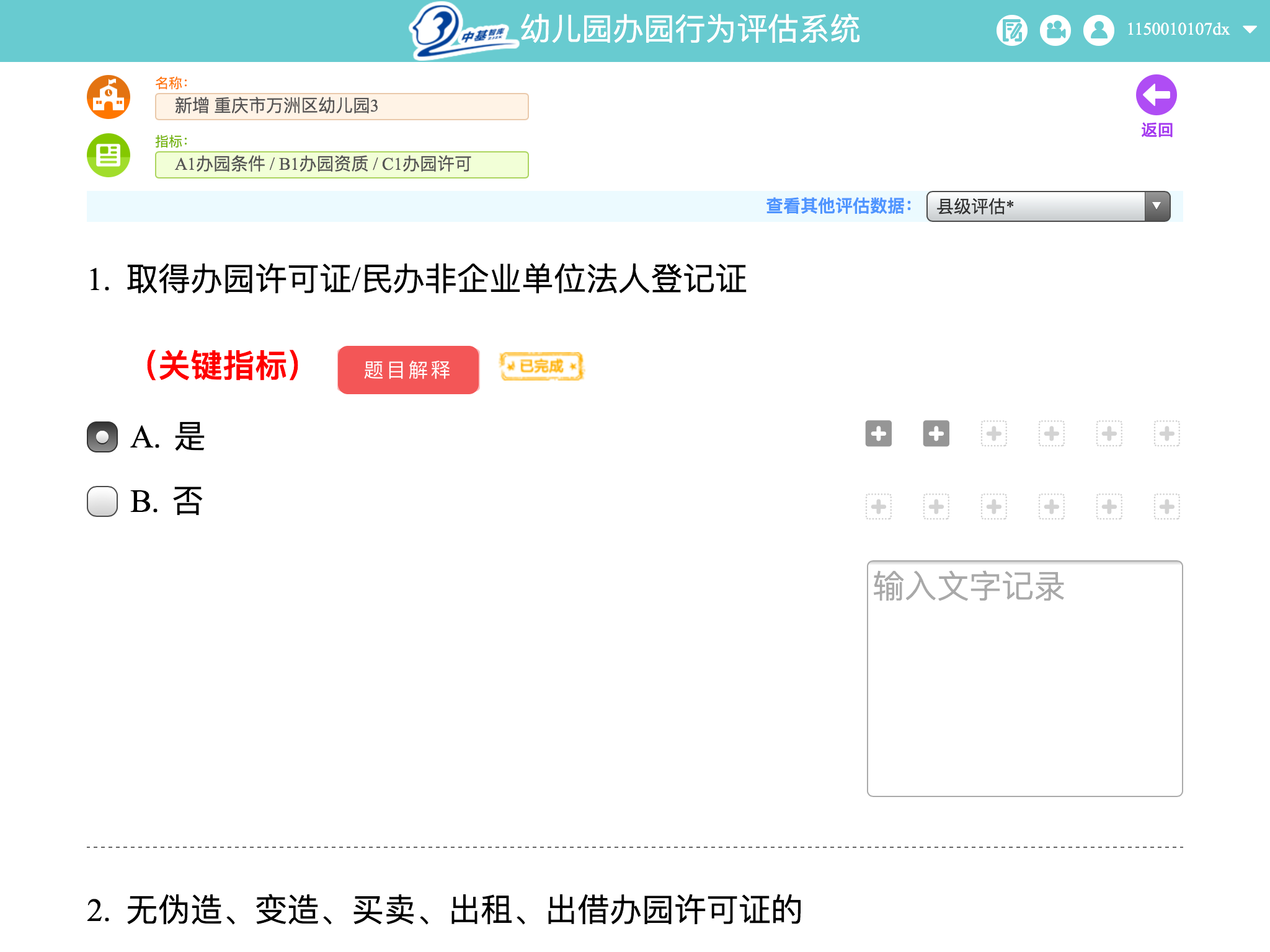This screenshot has height=952, width=1270.
Task: Click sixth plus attachment icon in row A
Action: (1167, 433)
